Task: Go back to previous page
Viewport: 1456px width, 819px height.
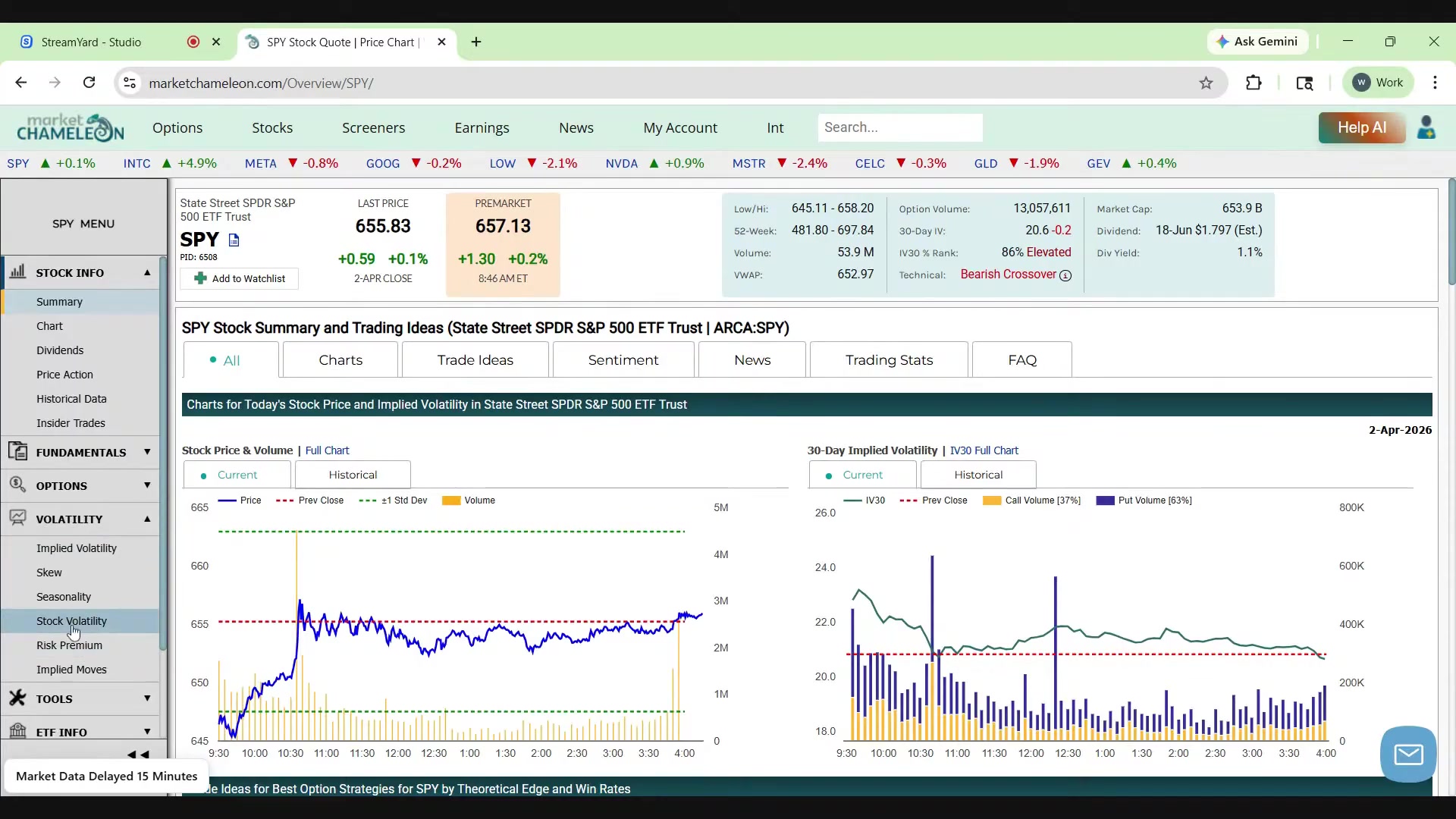Action: point(21,83)
